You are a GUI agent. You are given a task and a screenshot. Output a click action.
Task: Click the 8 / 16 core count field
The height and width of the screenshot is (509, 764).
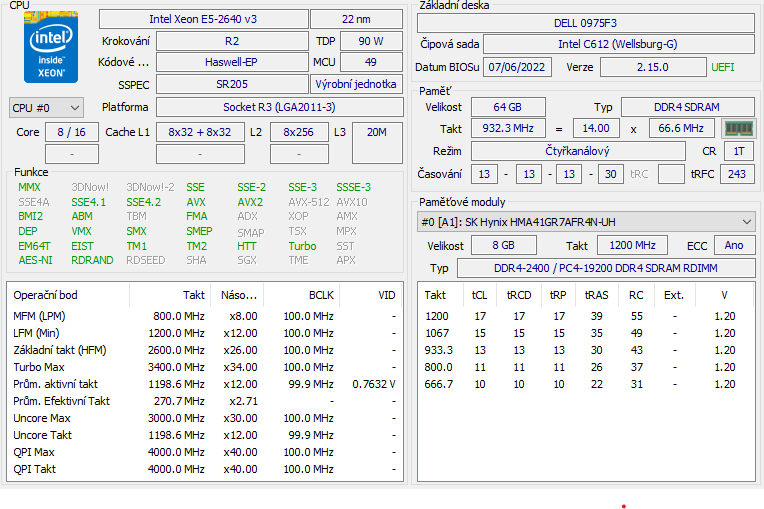point(72,132)
